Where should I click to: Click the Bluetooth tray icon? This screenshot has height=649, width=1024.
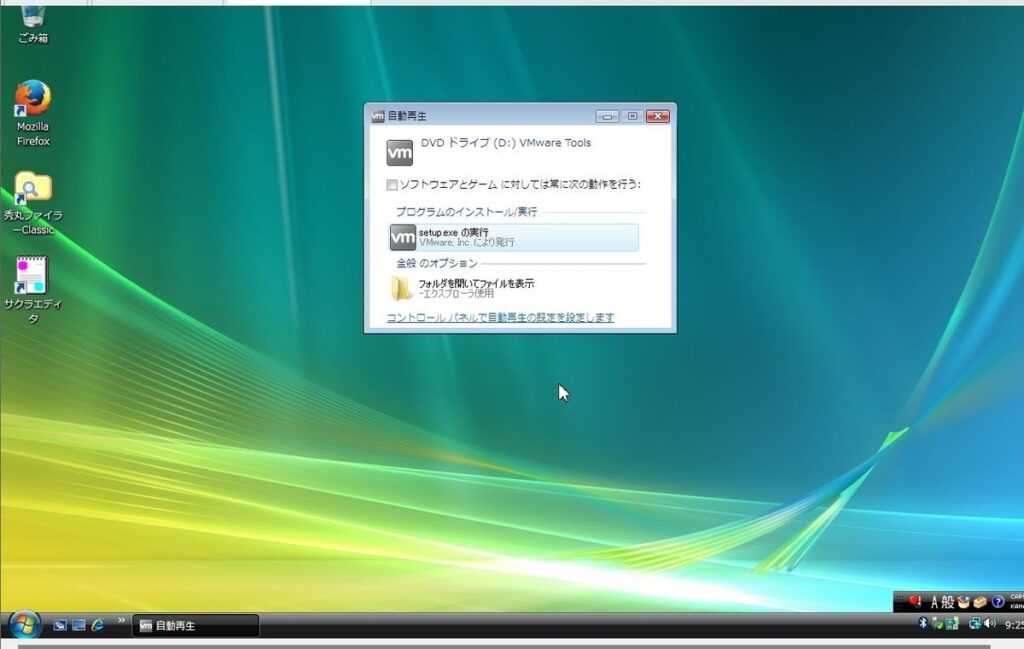coord(923,623)
